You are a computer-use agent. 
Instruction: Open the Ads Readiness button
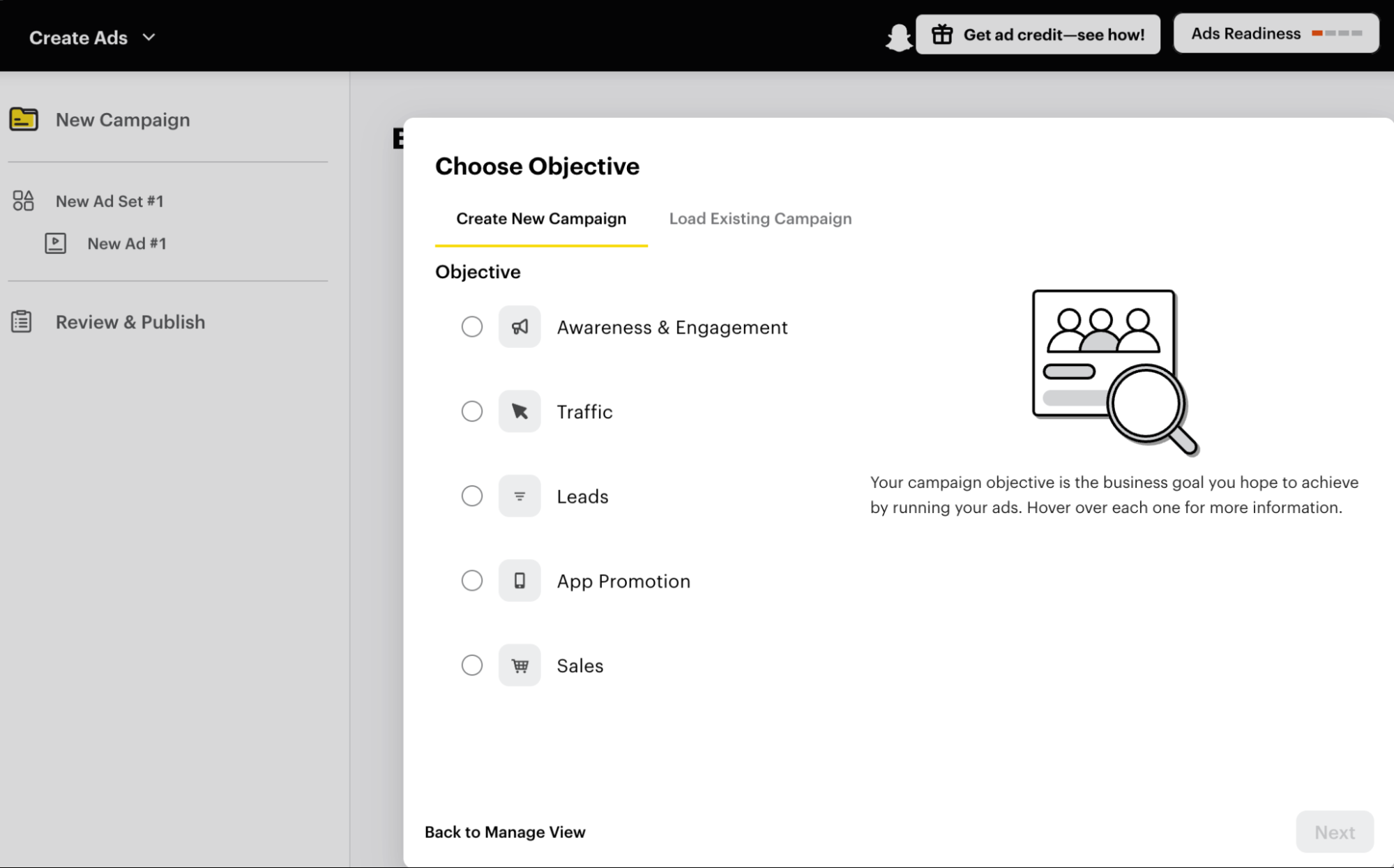[1276, 33]
